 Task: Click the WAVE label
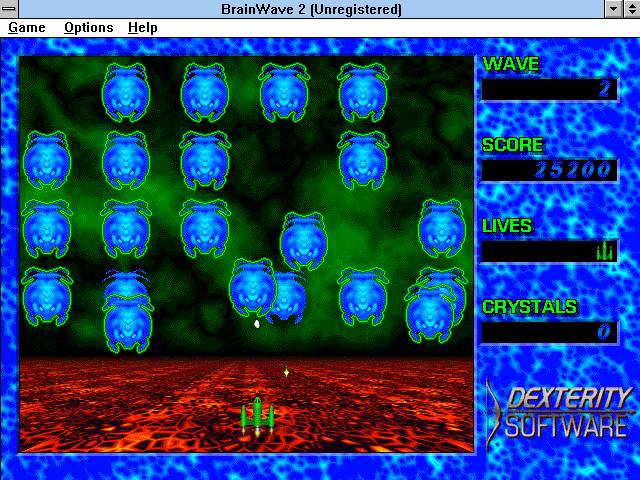pos(511,64)
